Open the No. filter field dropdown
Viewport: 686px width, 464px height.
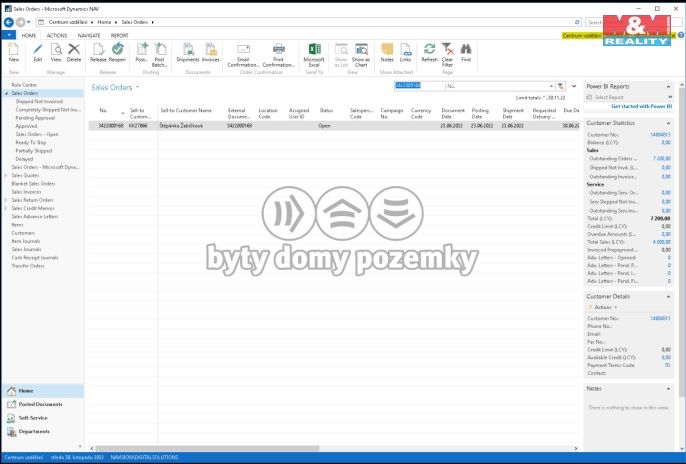[551, 86]
